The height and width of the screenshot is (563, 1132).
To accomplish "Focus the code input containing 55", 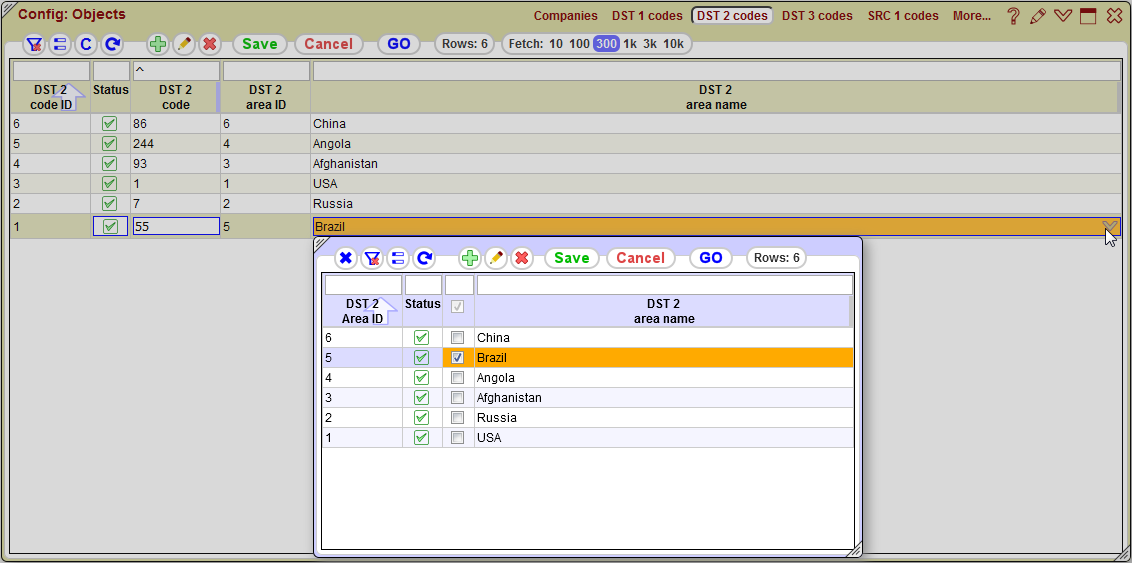I will 176,227.
